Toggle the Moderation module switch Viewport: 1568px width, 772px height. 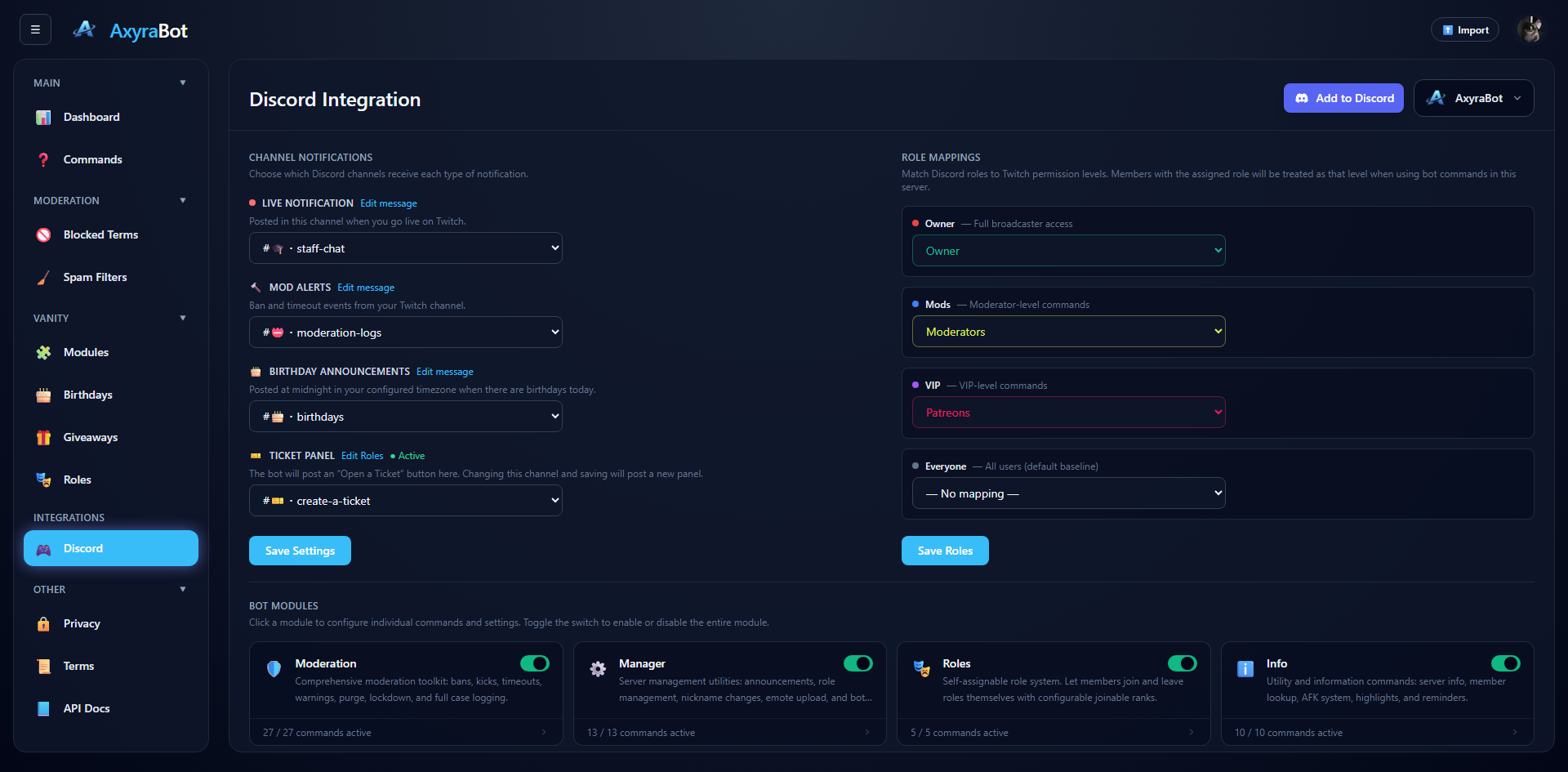click(535, 663)
